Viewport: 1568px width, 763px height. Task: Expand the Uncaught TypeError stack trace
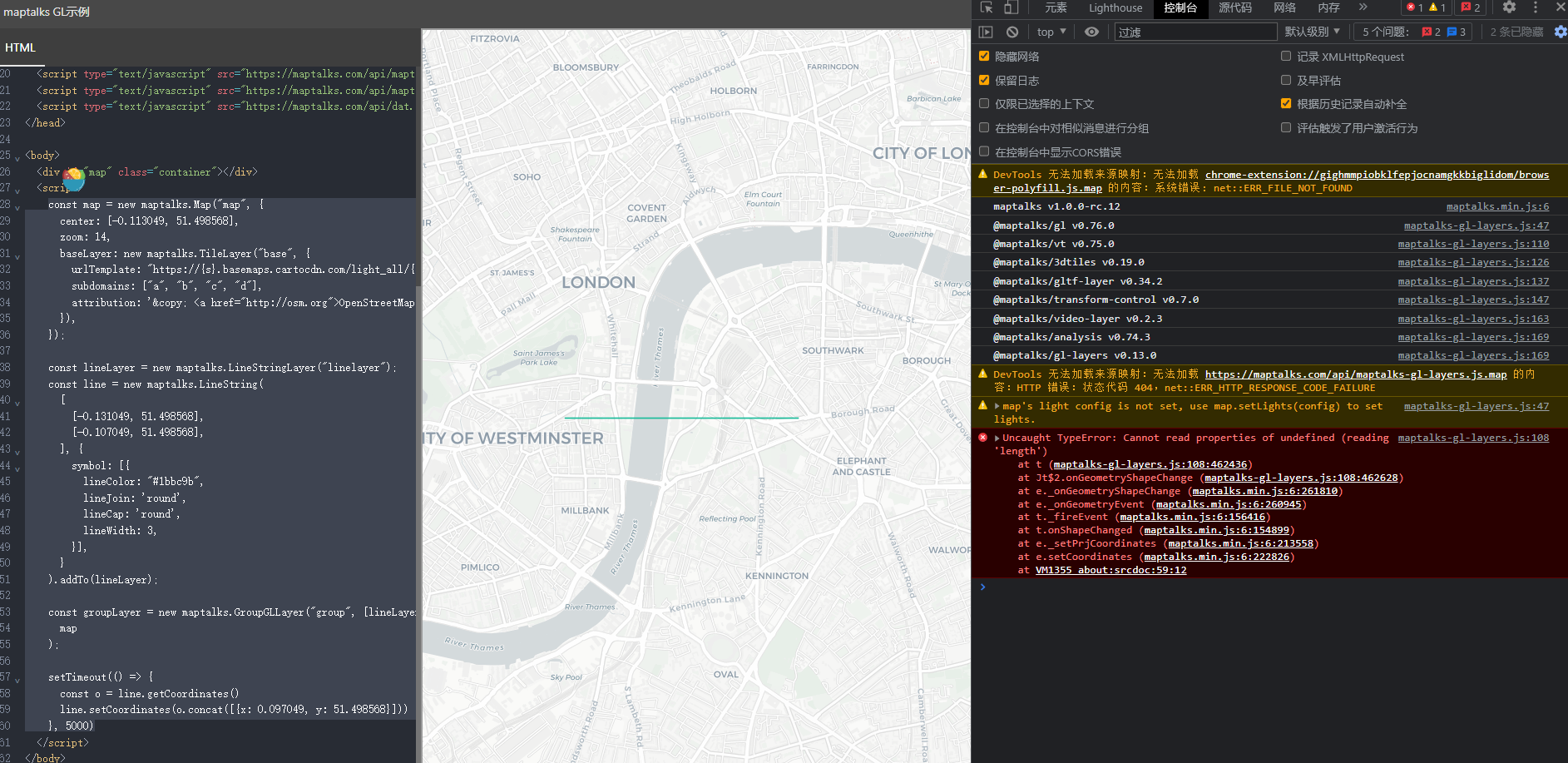click(x=997, y=437)
